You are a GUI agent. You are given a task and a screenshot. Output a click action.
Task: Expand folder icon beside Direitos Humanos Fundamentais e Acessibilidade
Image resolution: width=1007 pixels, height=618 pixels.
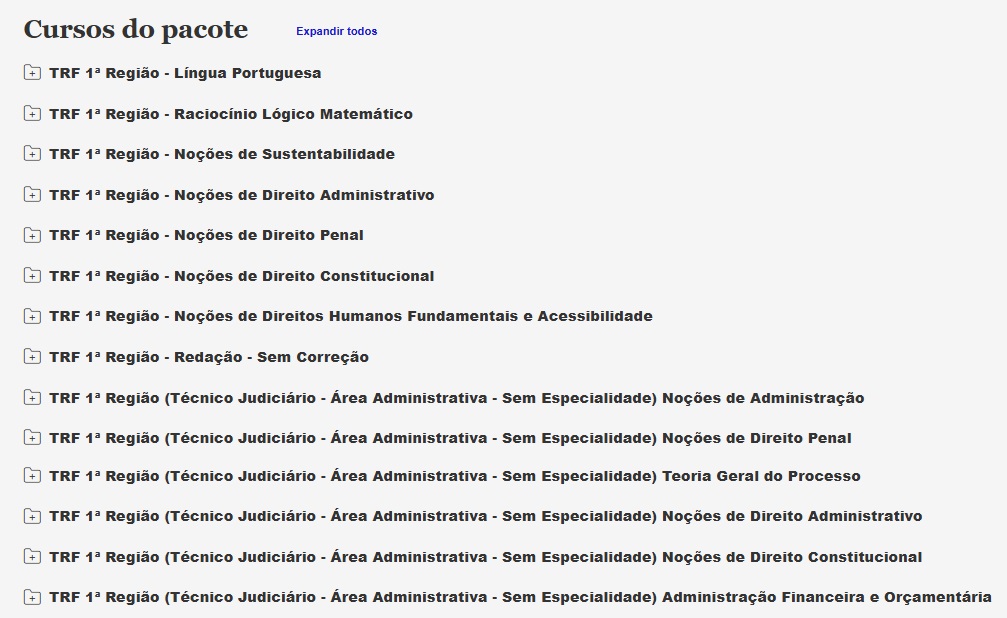[x=32, y=316]
